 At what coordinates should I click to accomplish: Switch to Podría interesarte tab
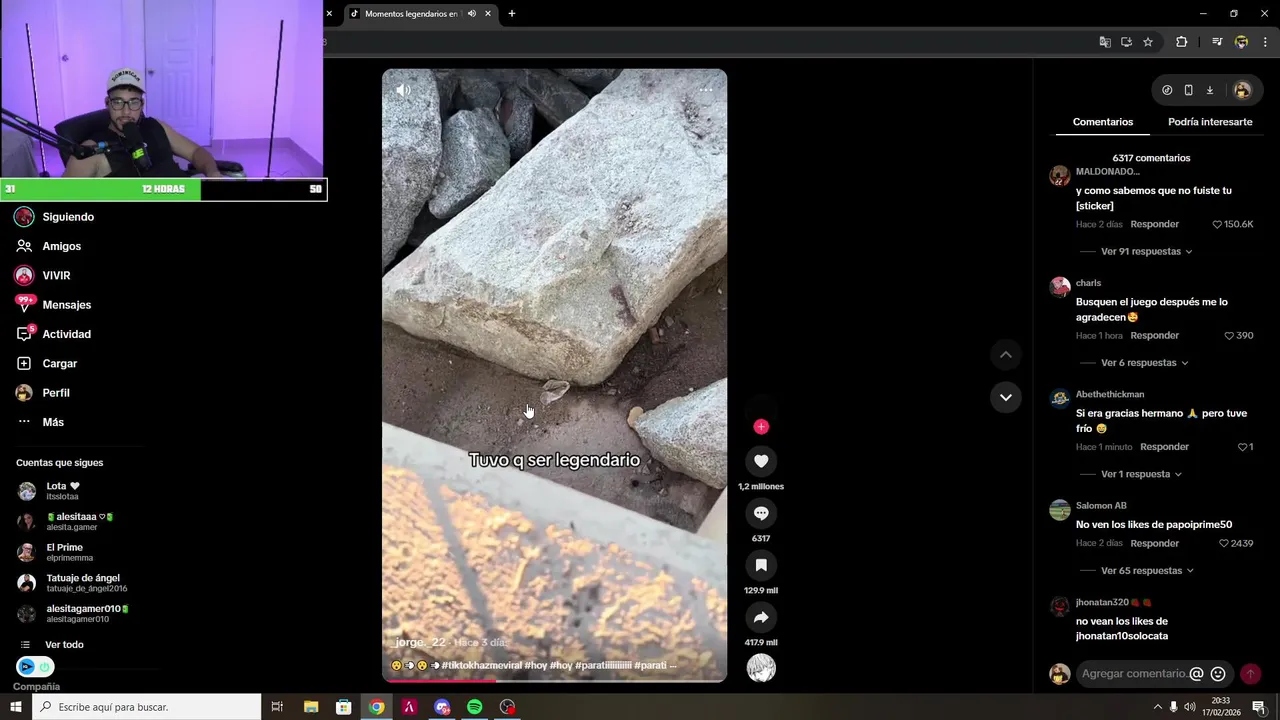pos(1210,122)
